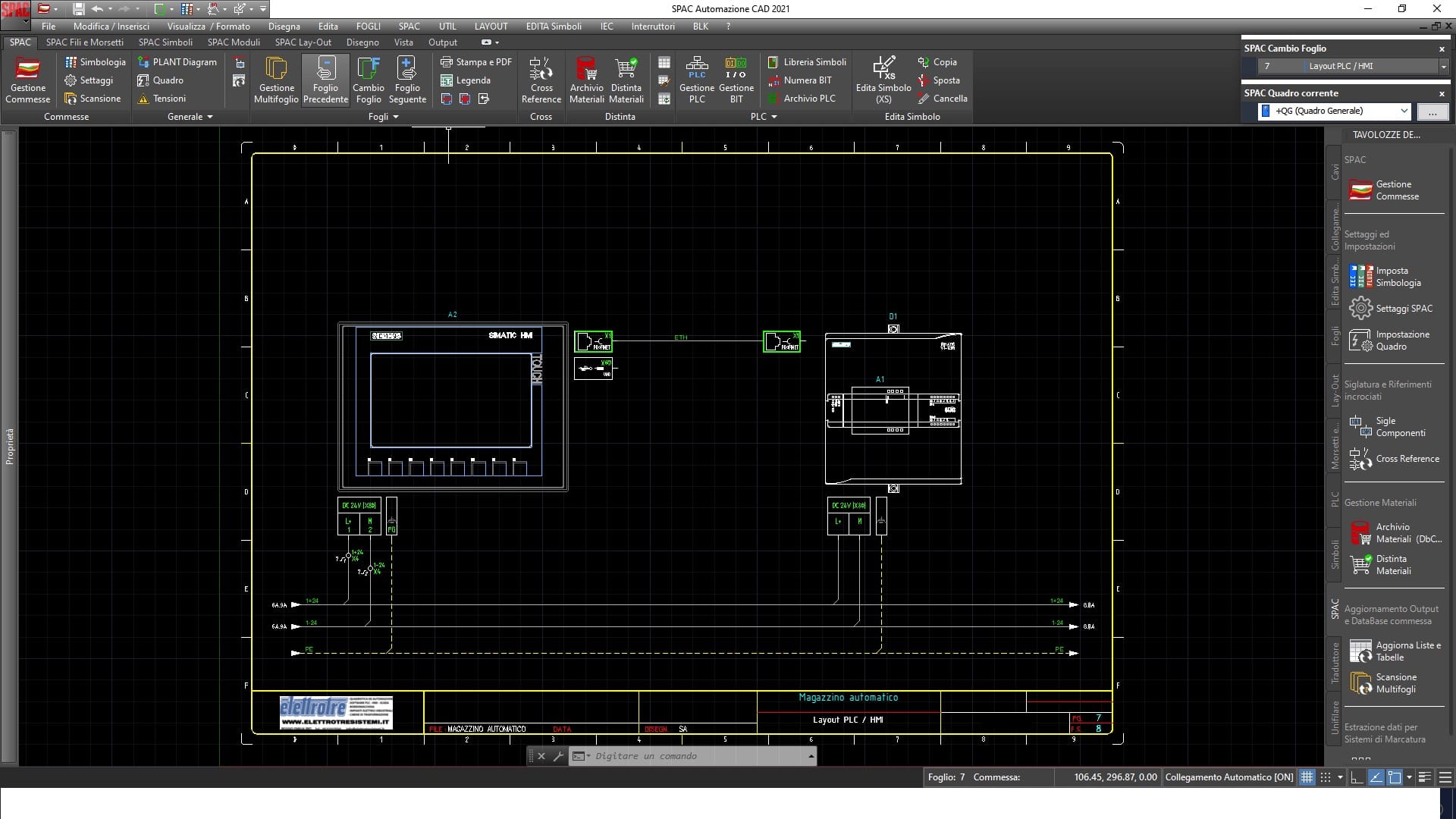This screenshot has height=819, width=1456.
Task: Click Scansione Multifogli in the palette
Action: pyautogui.click(x=1395, y=683)
